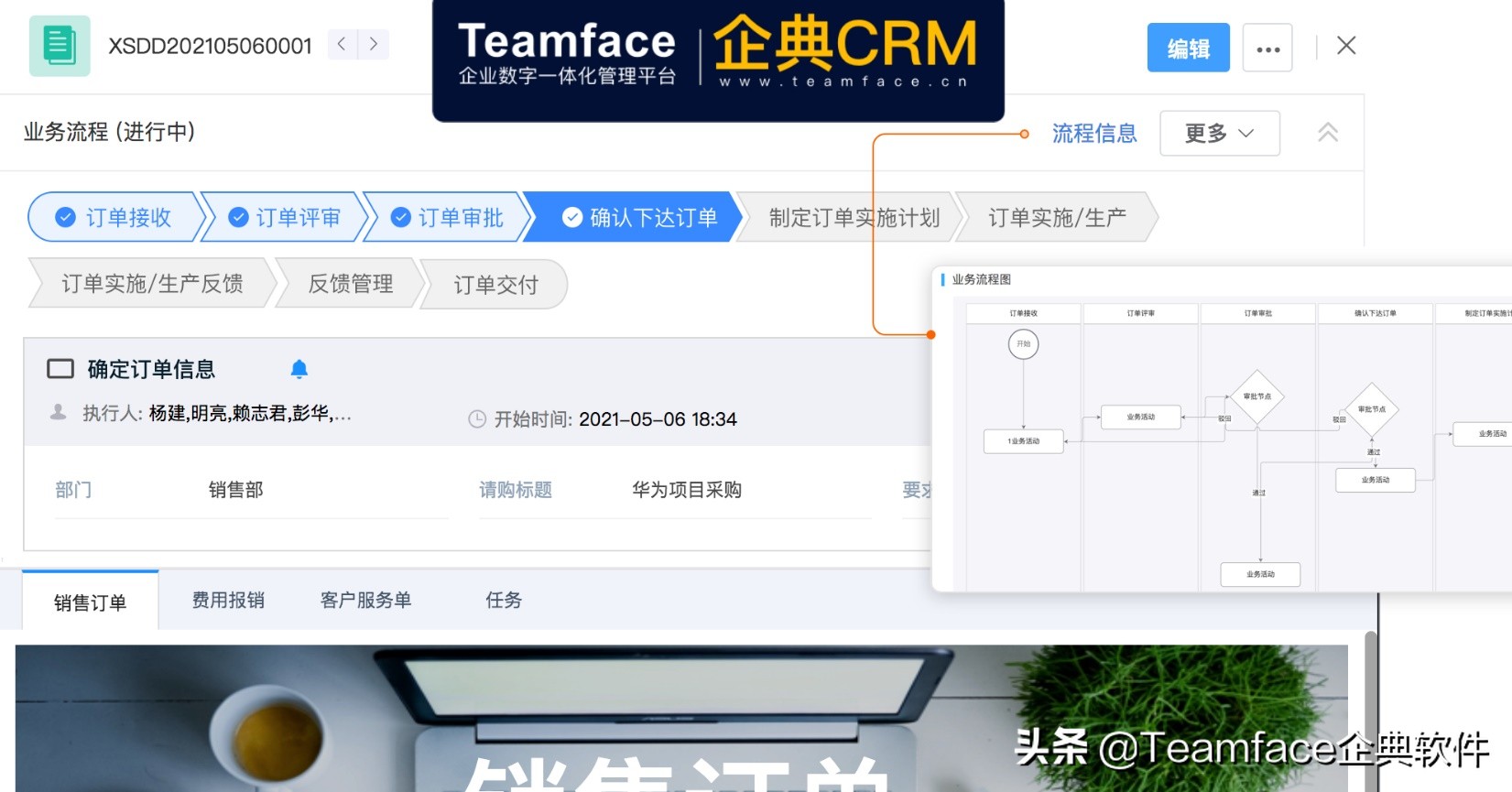Image resolution: width=1512 pixels, height=792 pixels.
Task: Click the 部门 field label
Action: point(73,490)
